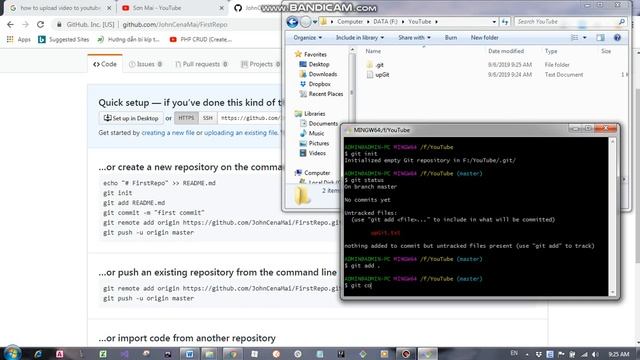The image size is (640, 360).
Task: Open the Share with menu
Action: pos(414,38)
